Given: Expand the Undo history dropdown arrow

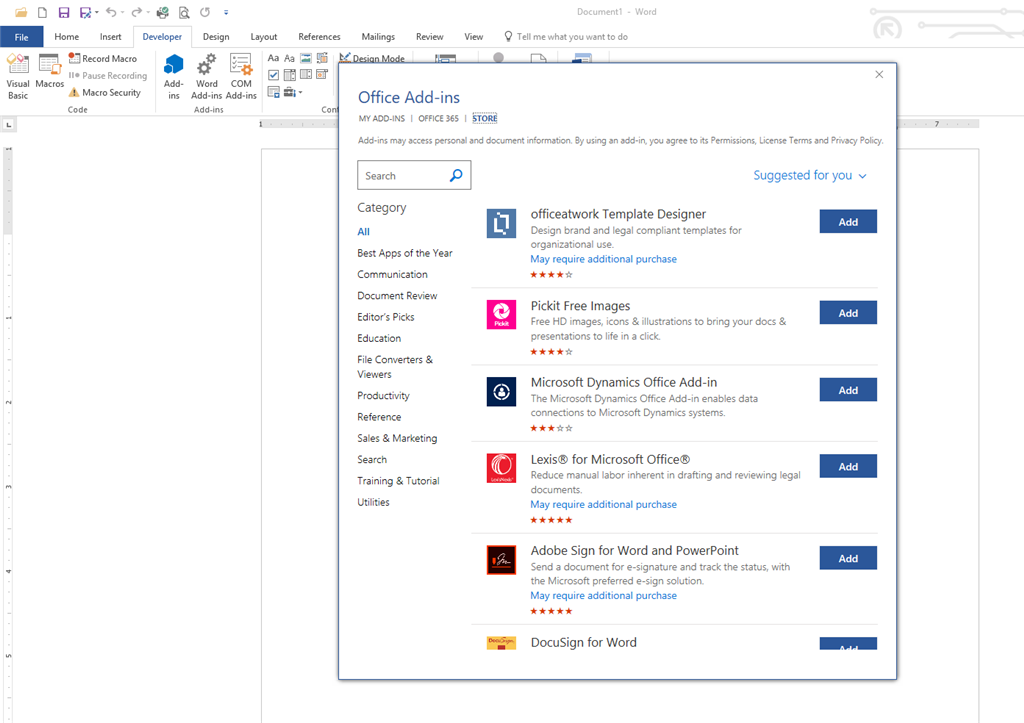Looking at the screenshot, I should (122, 12).
